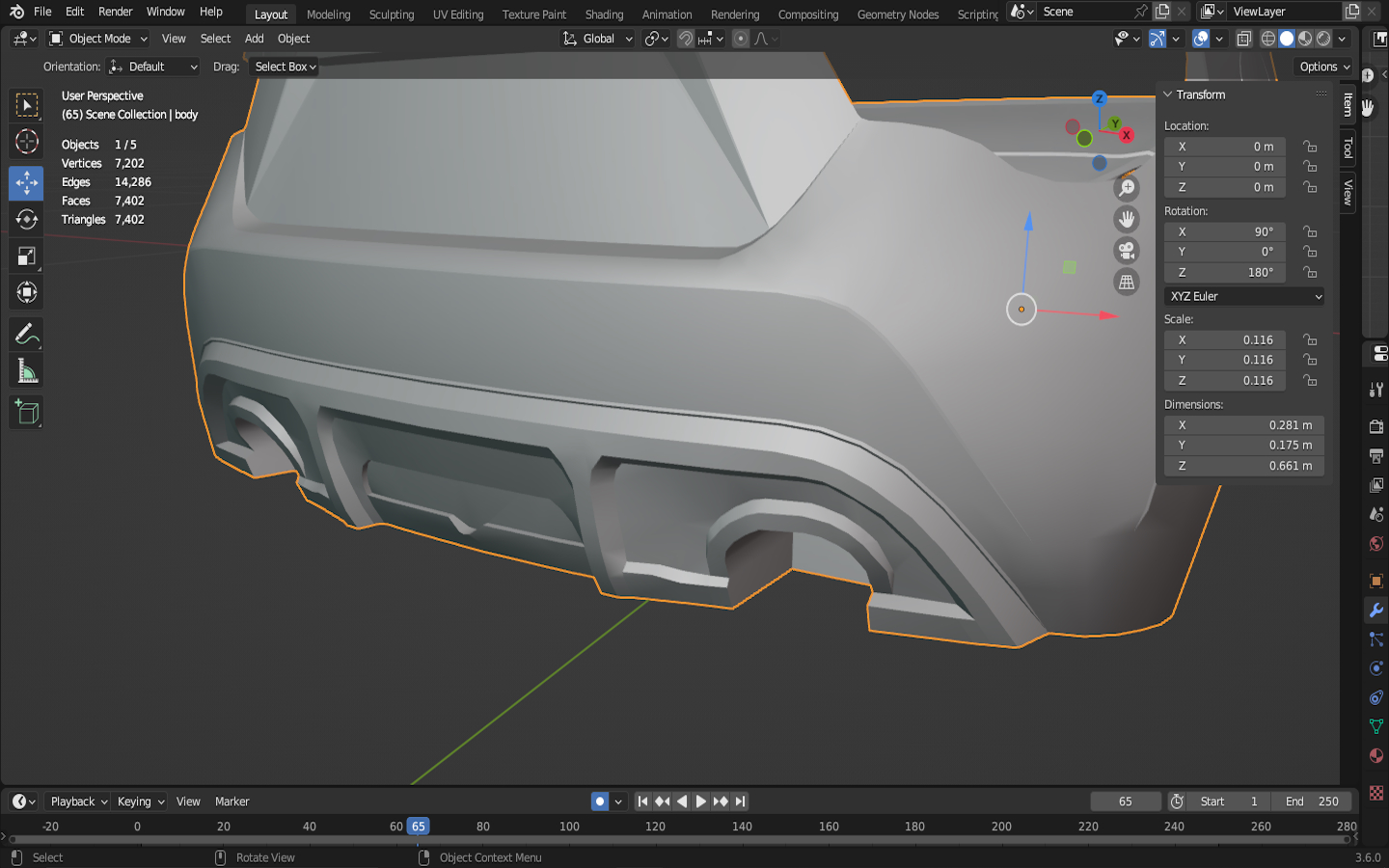Select the Move tool
Viewport: 1389px width, 868px height.
[26, 182]
